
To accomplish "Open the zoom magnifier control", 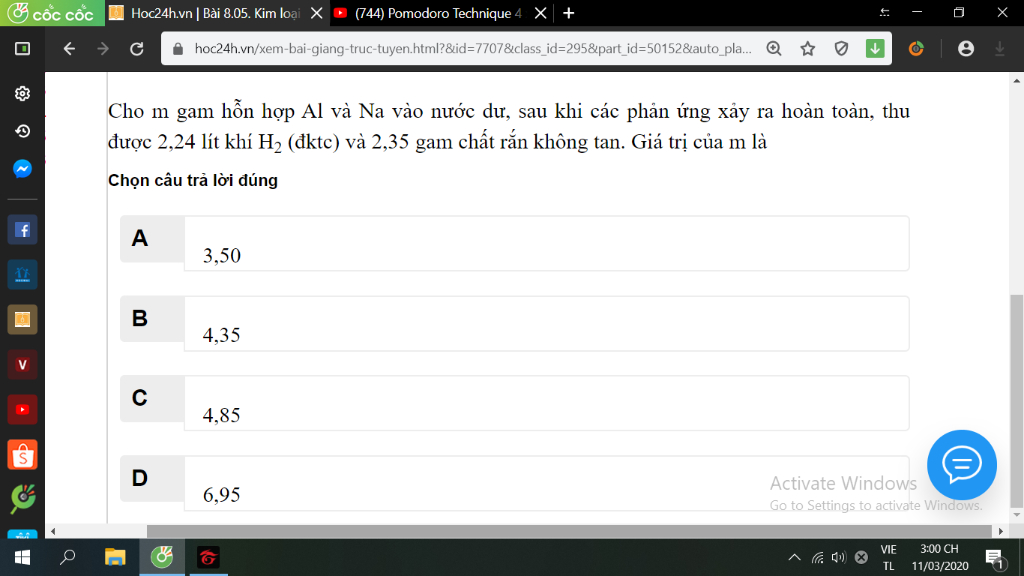I will 774,48.
